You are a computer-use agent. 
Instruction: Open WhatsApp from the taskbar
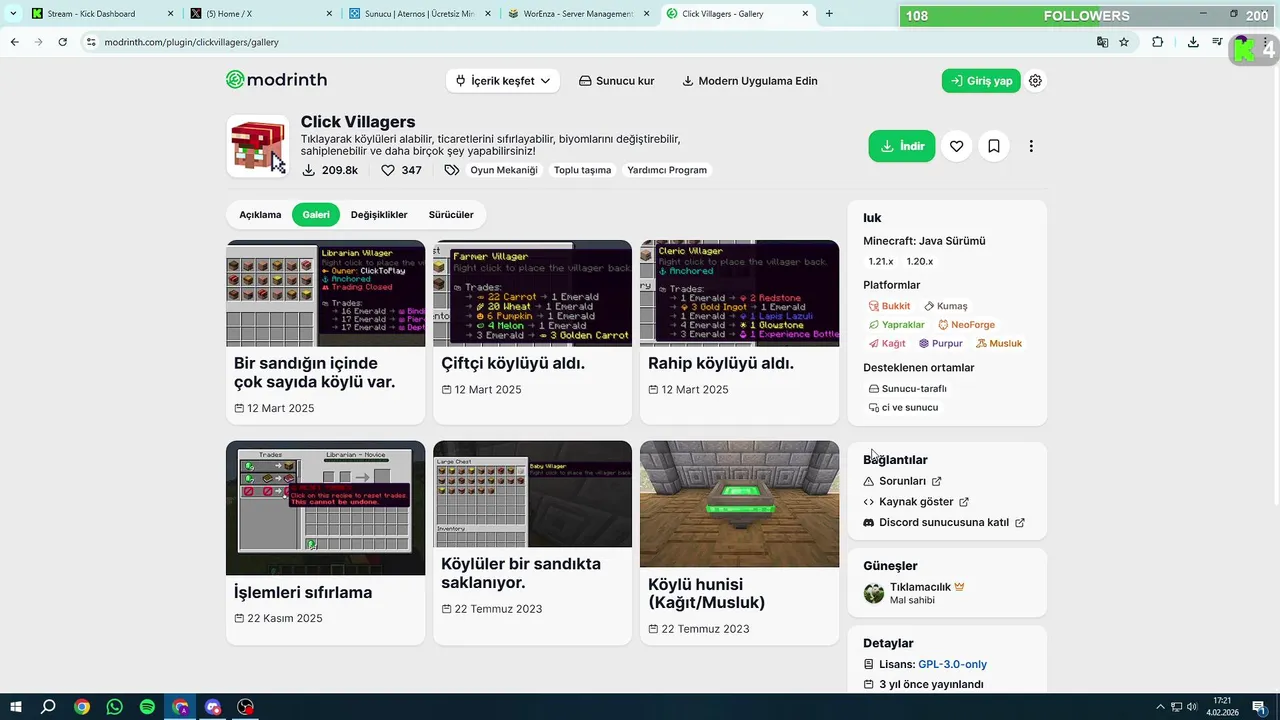115,707
